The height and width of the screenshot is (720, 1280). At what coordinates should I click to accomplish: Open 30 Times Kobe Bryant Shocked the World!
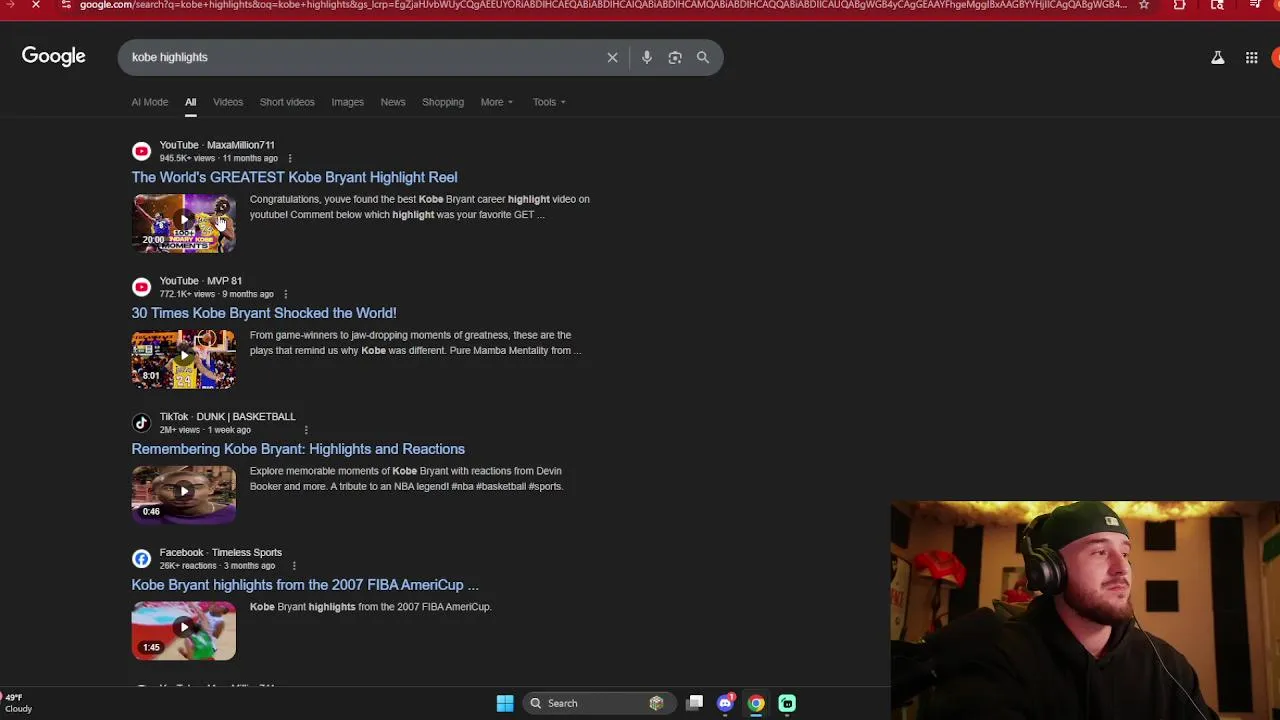pos(264,313)
